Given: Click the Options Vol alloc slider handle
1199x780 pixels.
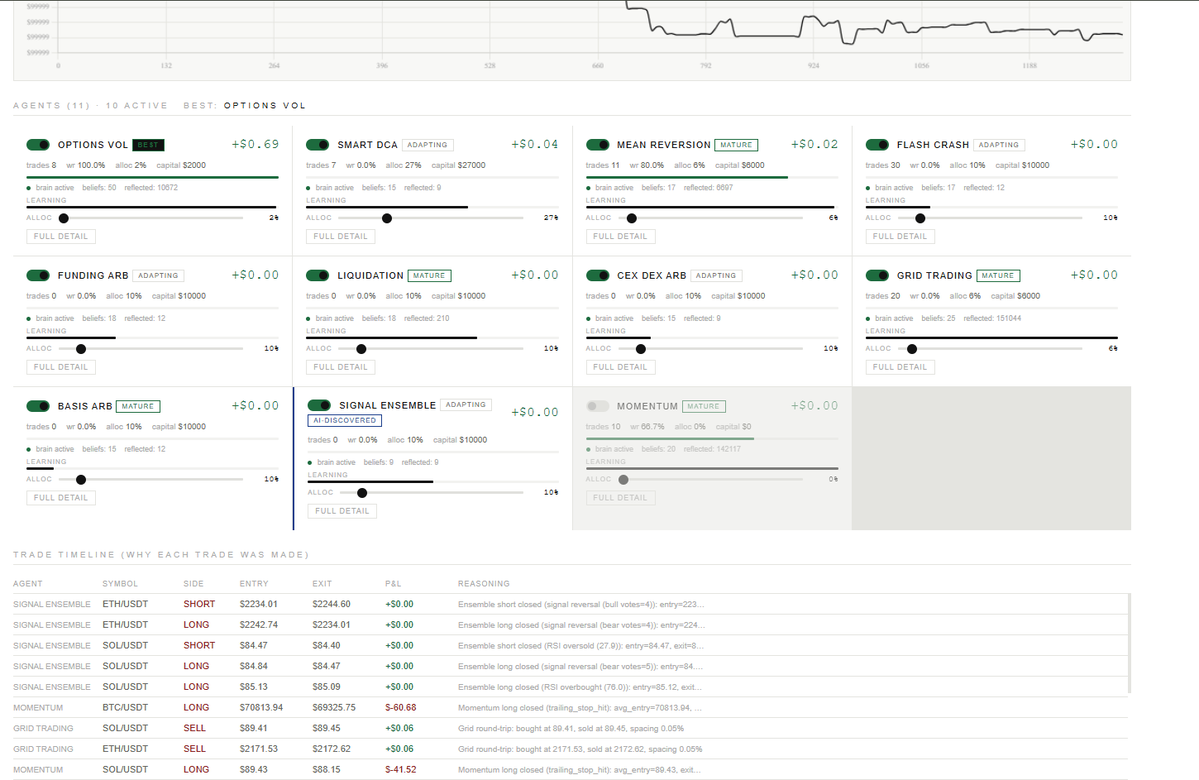Looking at the screenshot, I should click(63, 219).
